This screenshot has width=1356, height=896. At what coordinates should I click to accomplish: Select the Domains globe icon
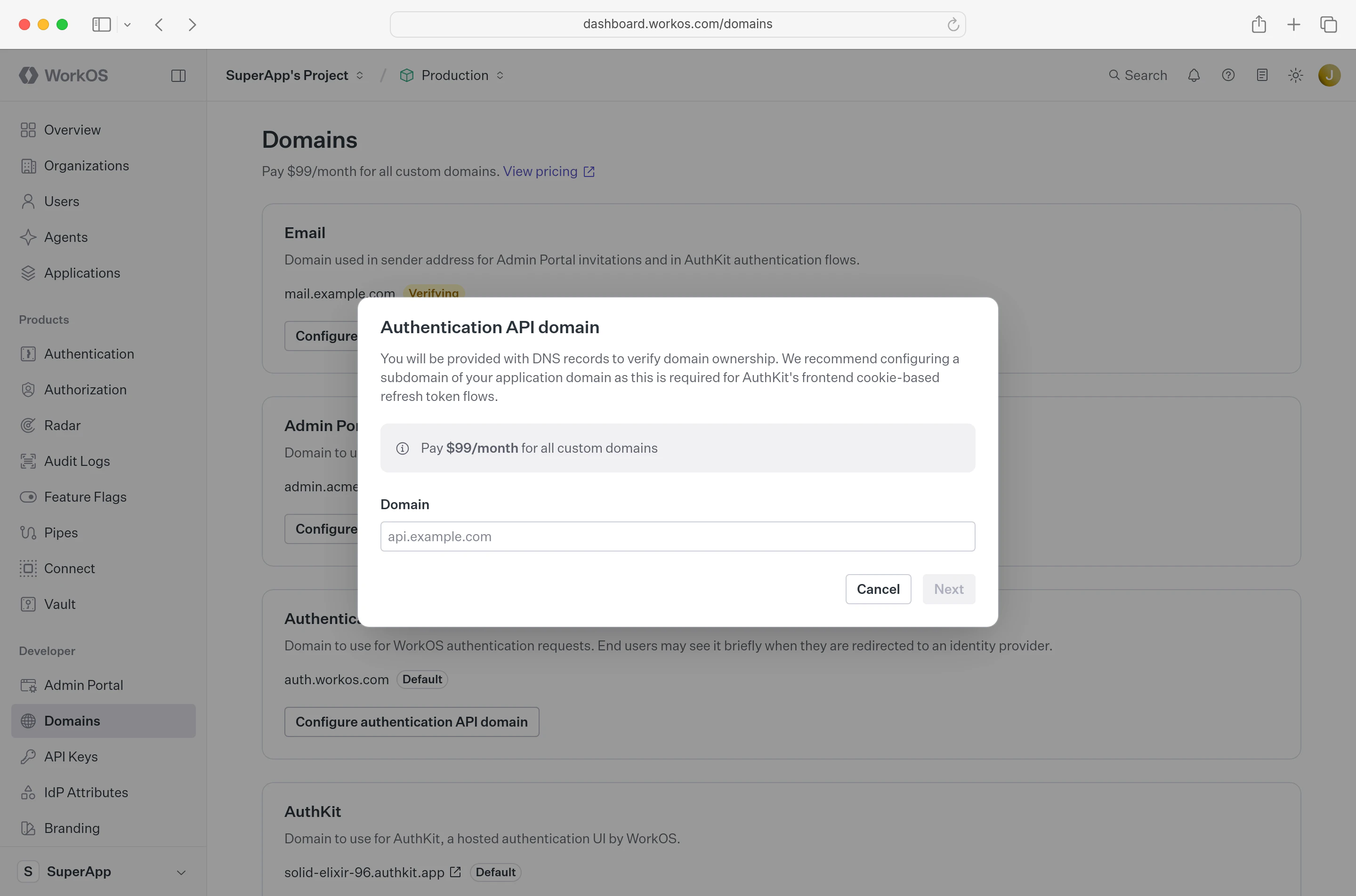tap(28, 721)
